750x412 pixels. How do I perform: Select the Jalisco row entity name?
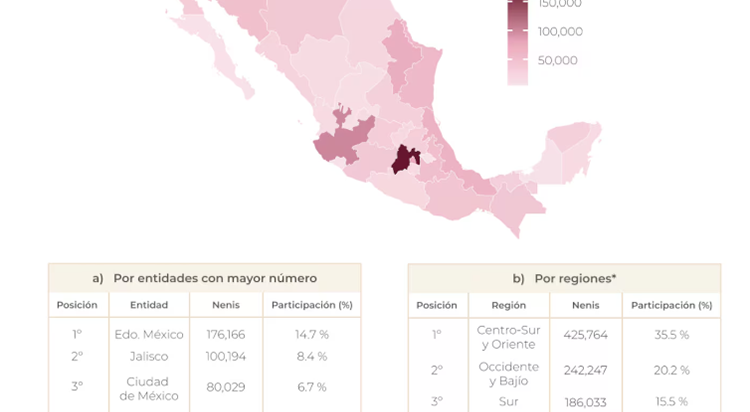tap(148, 356)
